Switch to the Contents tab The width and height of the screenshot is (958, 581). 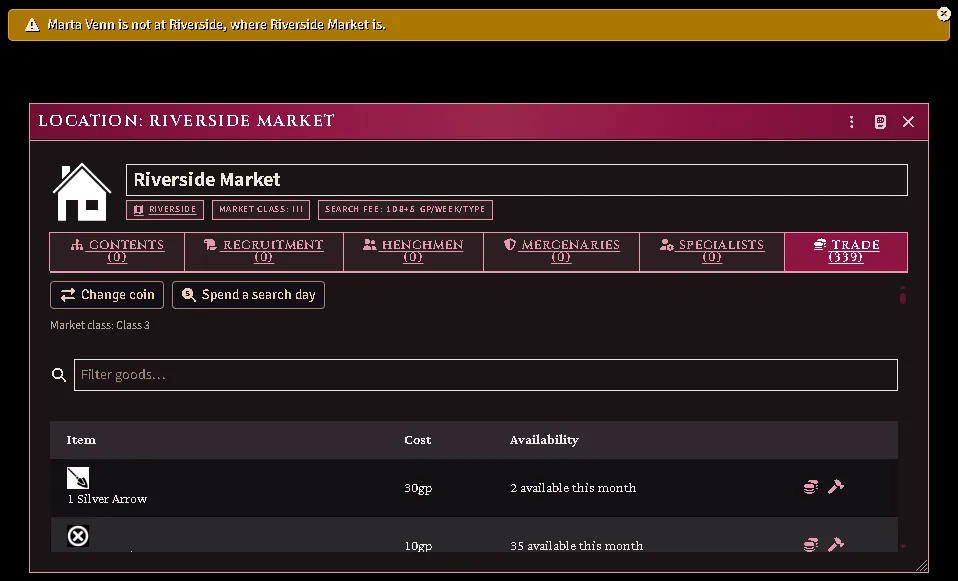117,251
